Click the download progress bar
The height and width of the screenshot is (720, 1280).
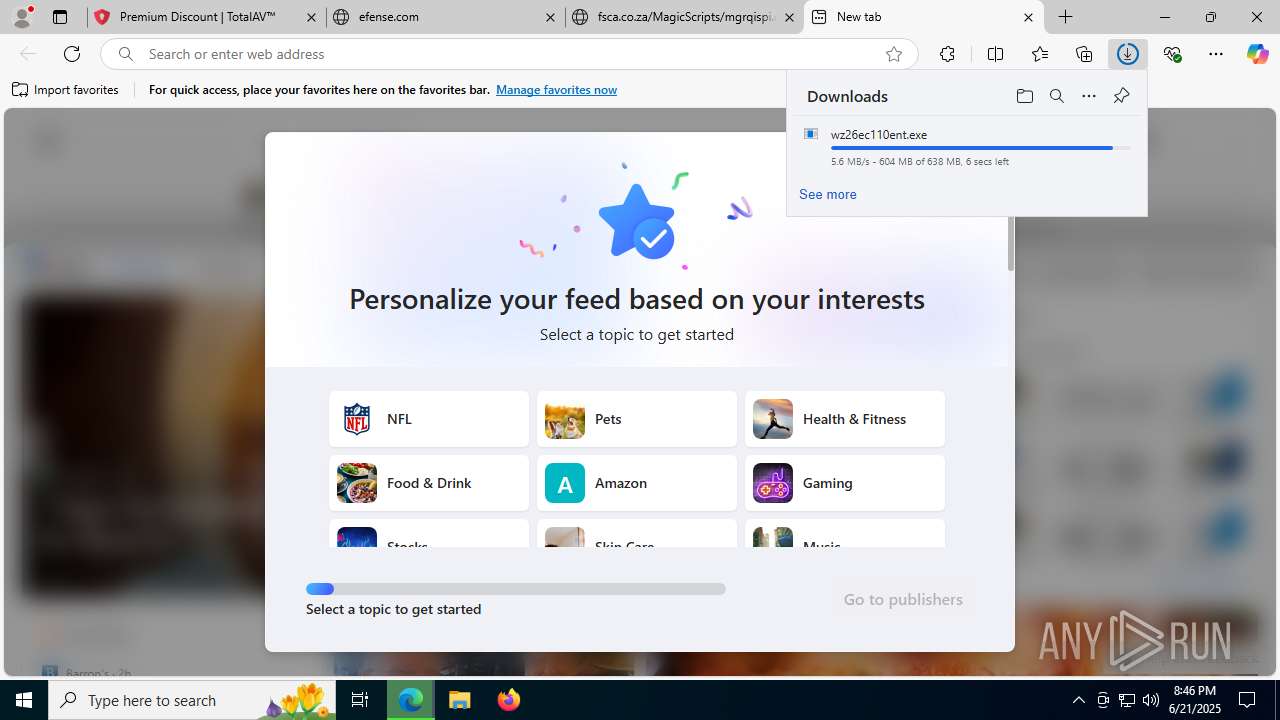pyautogui.click(x=981, y=148)
